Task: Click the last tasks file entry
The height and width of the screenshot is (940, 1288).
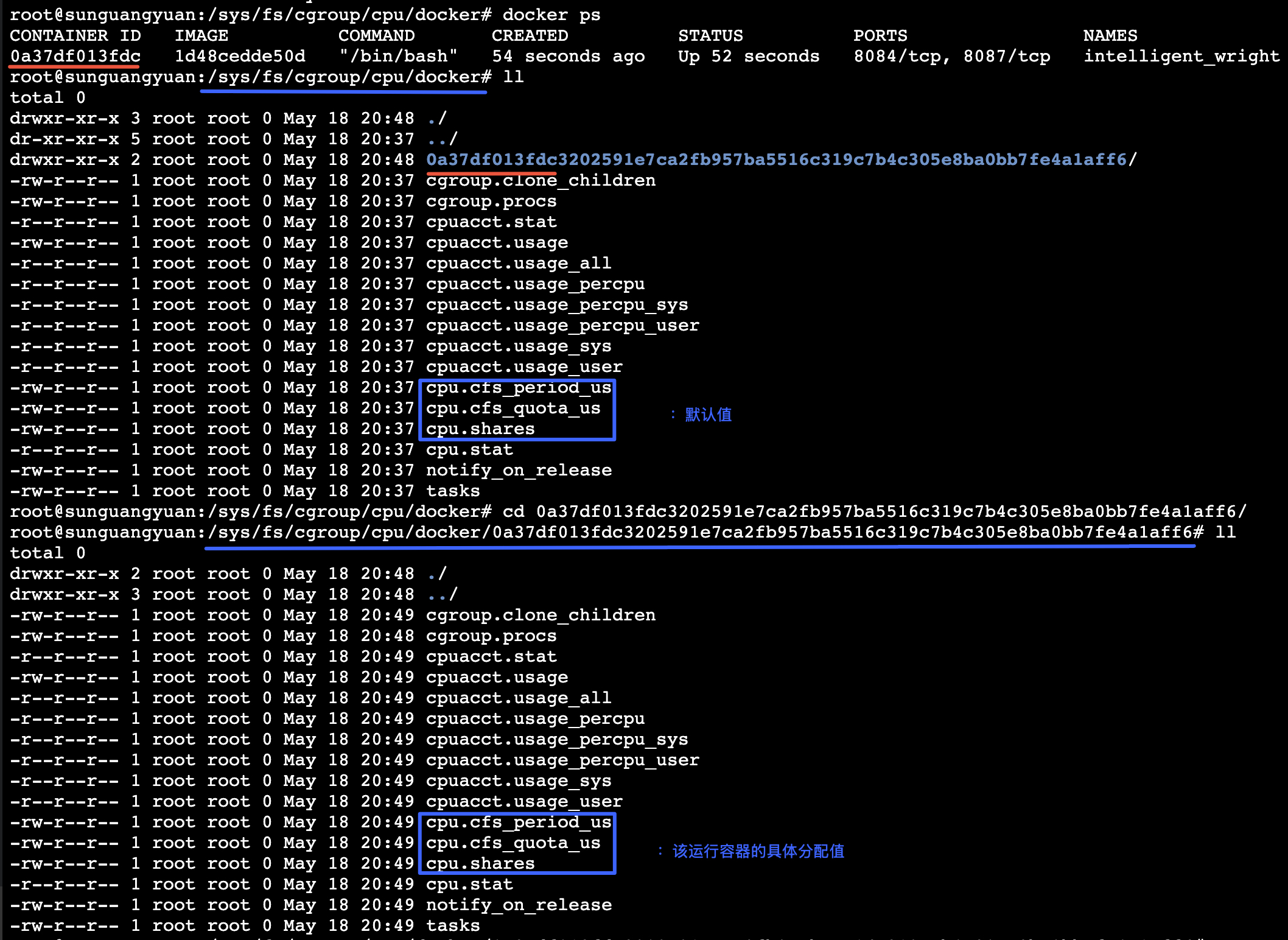Action: tap(452, 926)
